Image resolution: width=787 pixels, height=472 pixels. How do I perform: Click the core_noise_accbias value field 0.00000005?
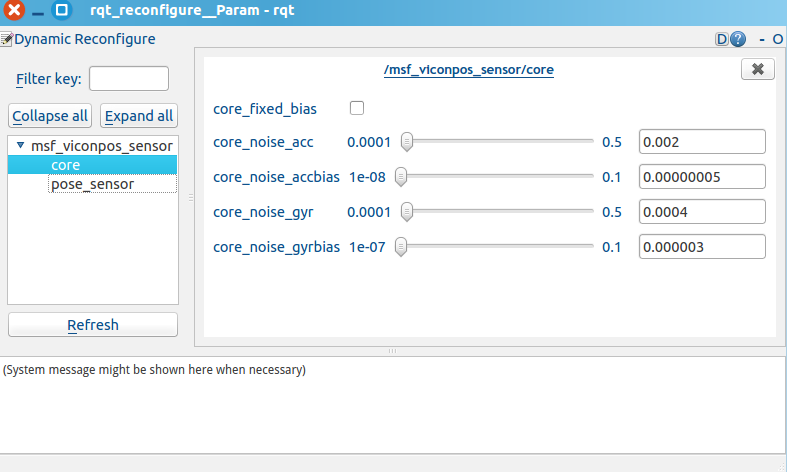(702, 177)
